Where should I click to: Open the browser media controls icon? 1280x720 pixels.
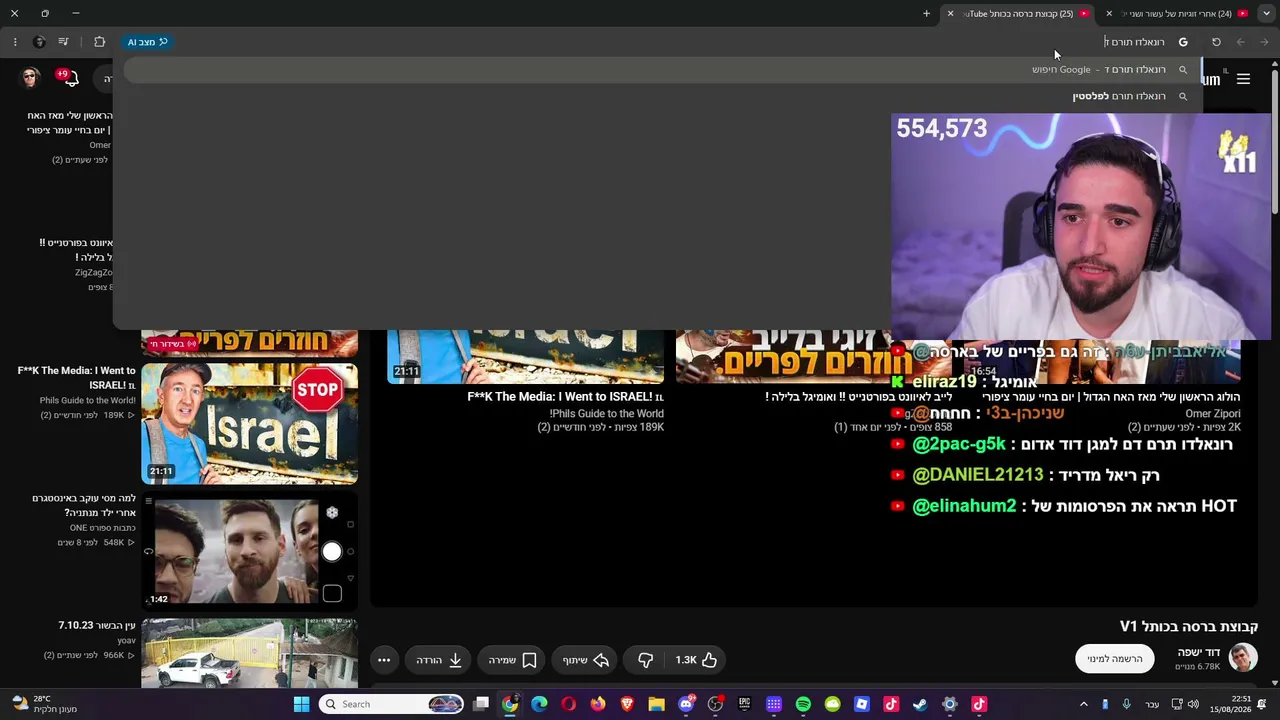click(63, 42)
